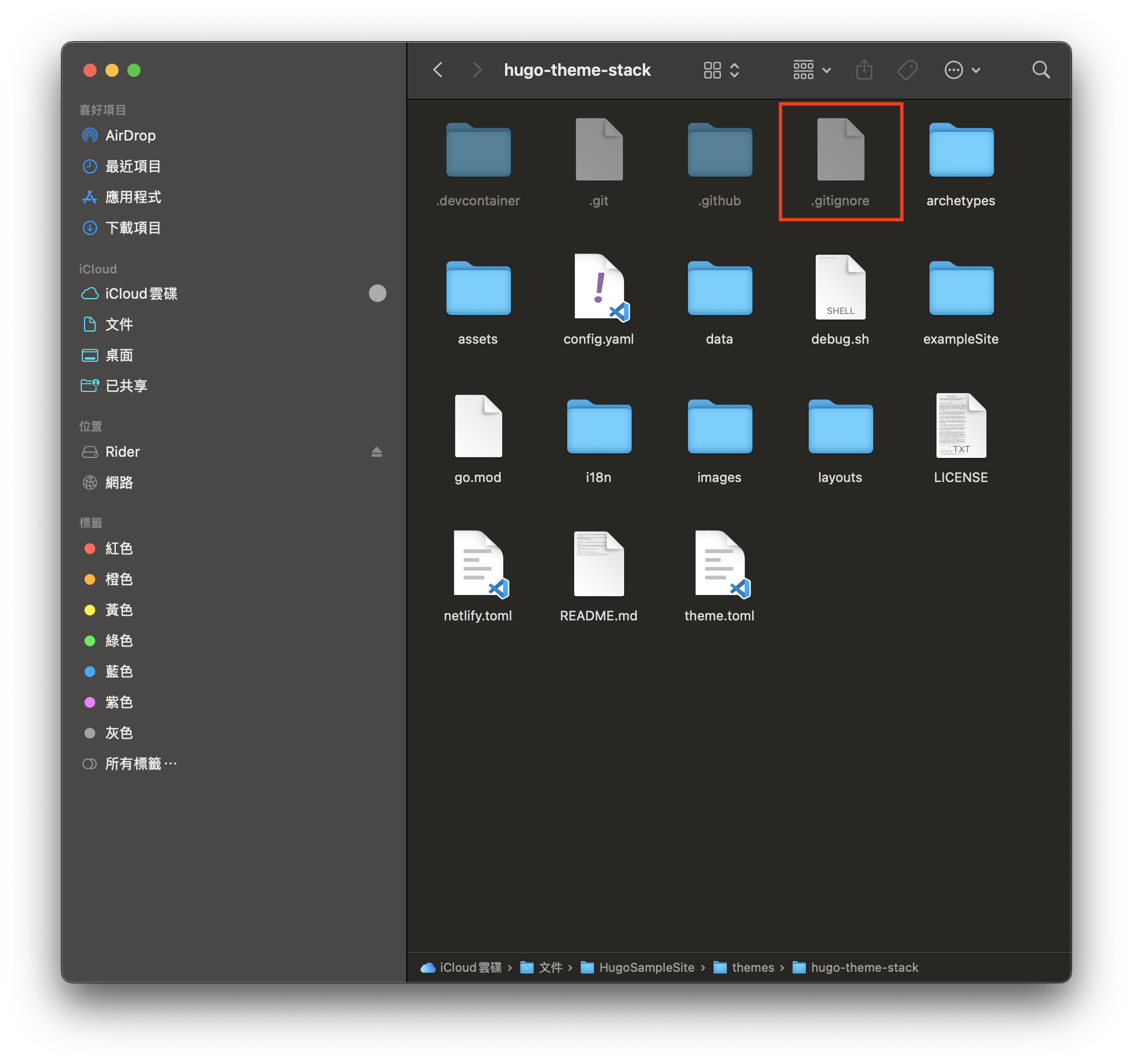Filter by the 黃色 tag

click(234, 610)
